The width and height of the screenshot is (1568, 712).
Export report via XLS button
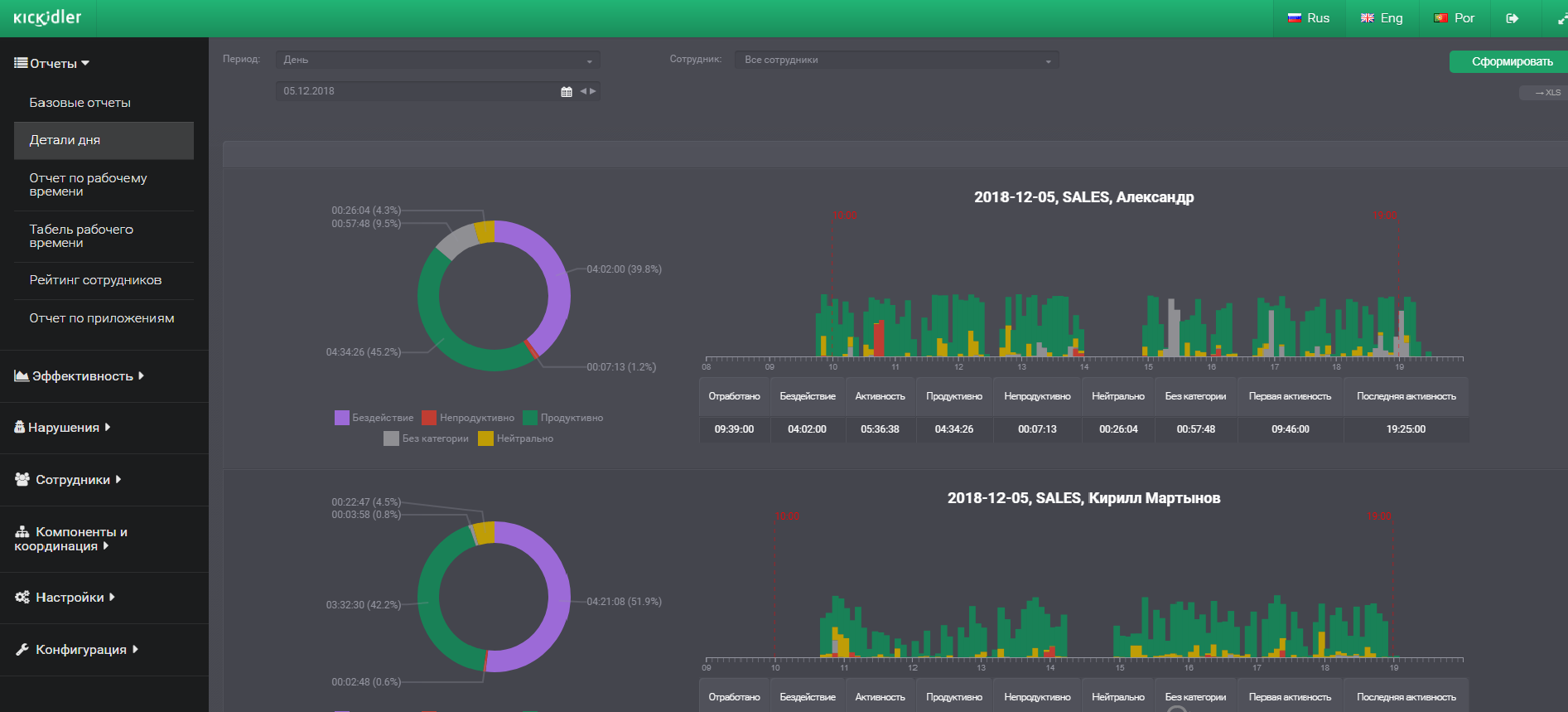point(1546,93)
